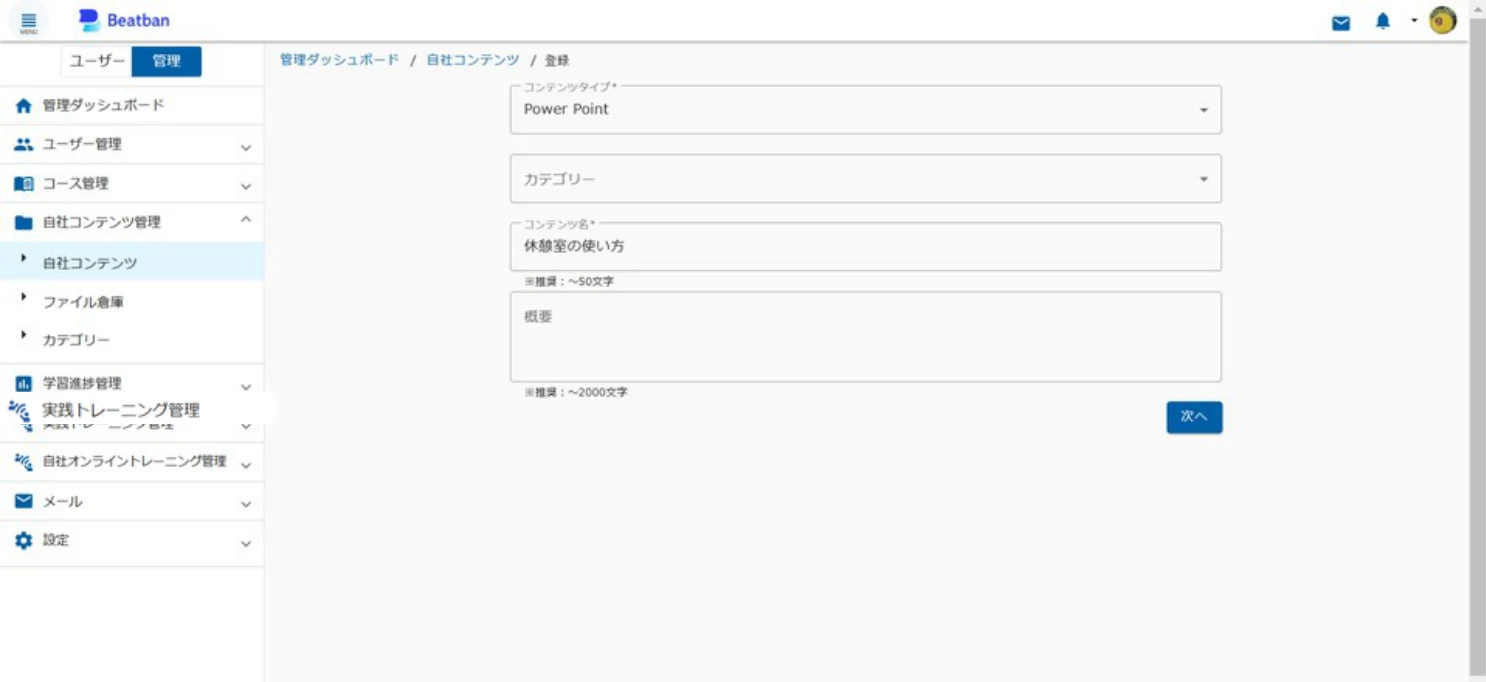This screenshot has height=682, width=1486.
Task: Expand the 学習進捗管理 chevron
Action: tap(246, 387)
